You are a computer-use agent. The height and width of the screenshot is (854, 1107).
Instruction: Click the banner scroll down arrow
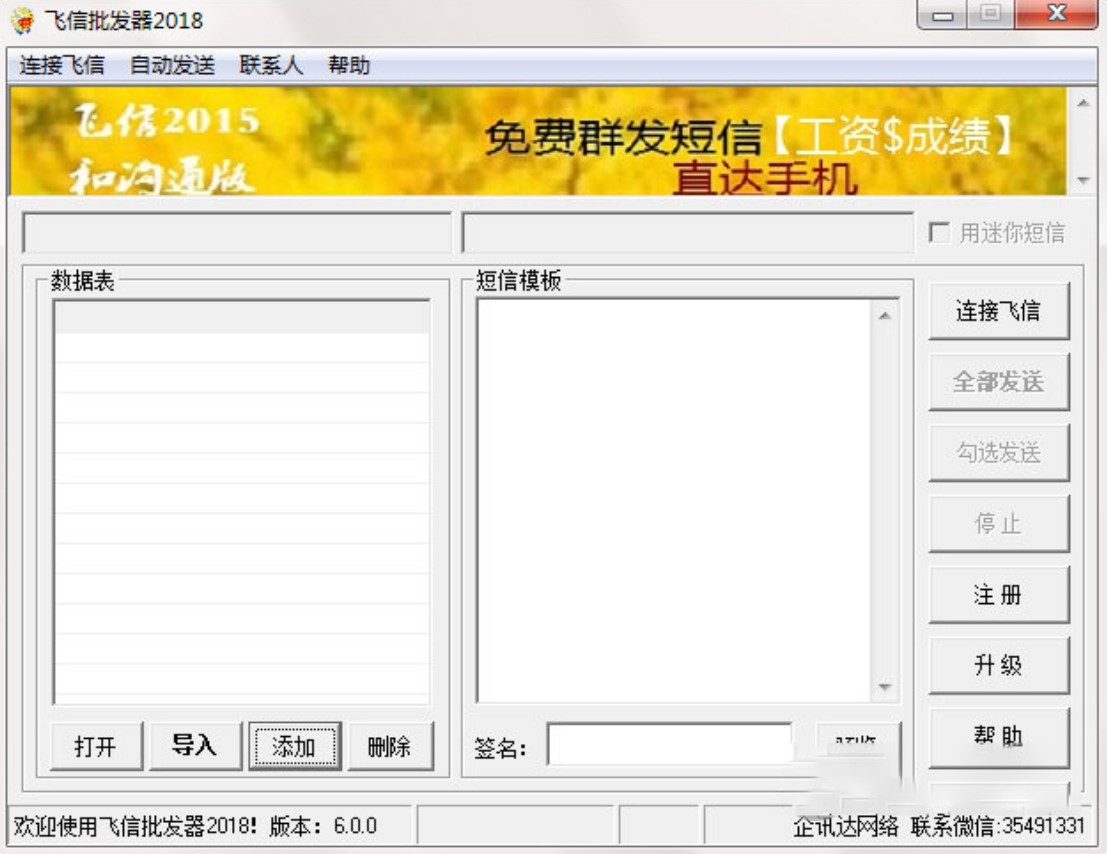click(x=1082, y=181)
